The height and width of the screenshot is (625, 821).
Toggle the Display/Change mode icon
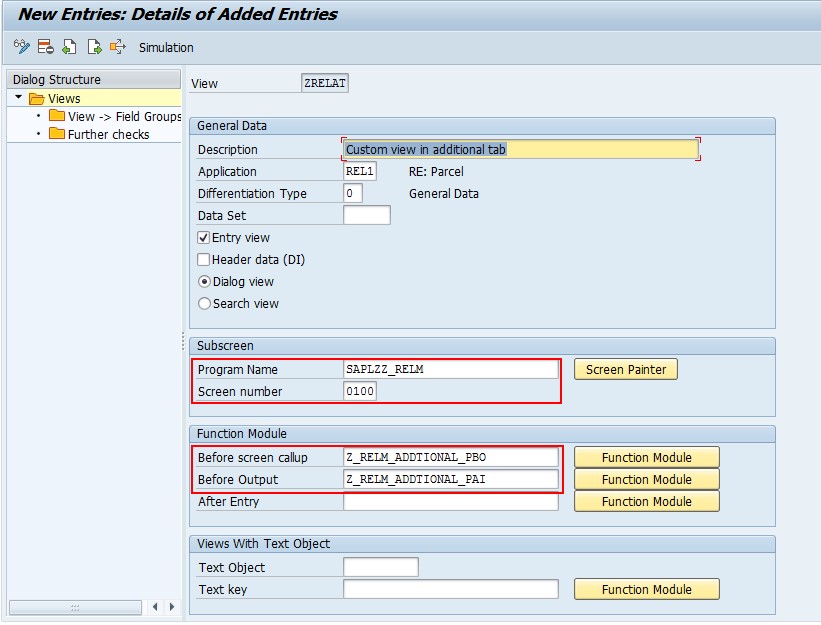(x=19, y=47)
